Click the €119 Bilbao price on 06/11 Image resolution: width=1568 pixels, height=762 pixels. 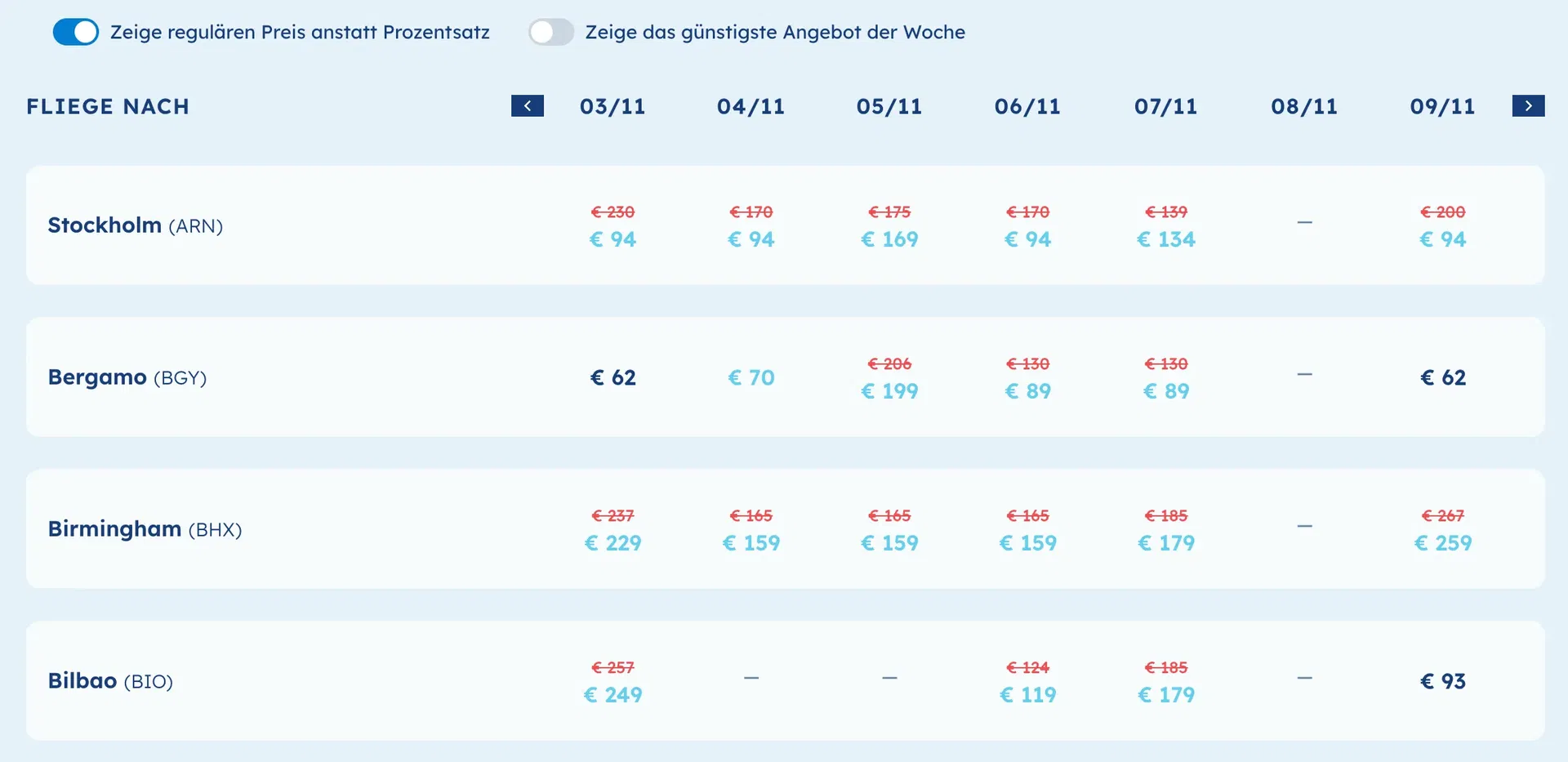(1027, 694)
